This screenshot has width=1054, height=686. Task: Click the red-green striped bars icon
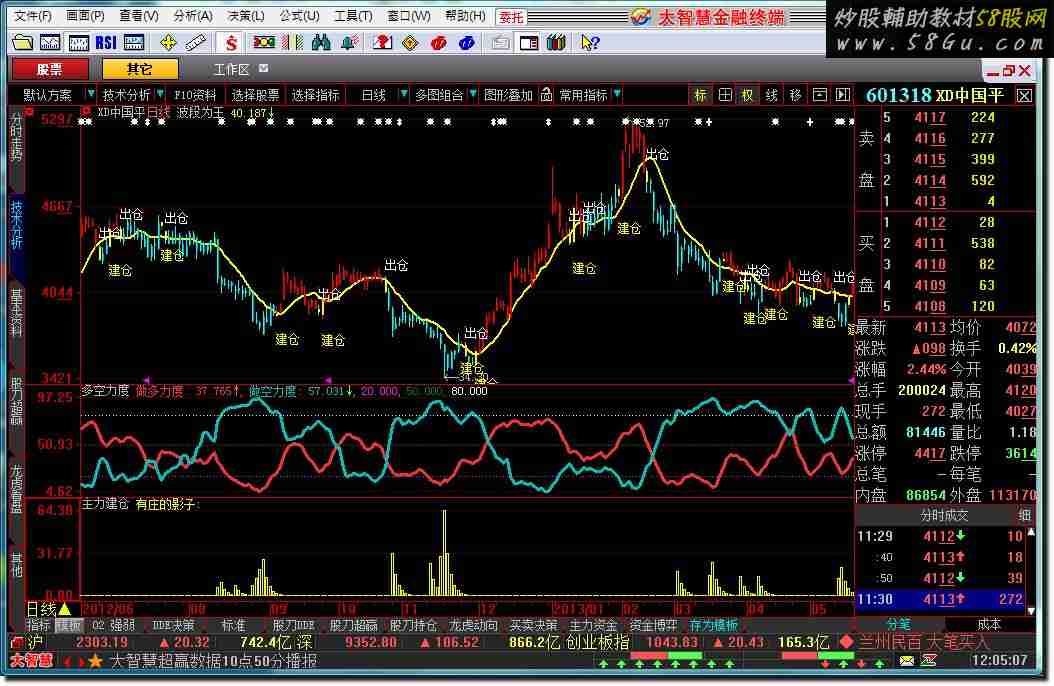pos(292,43)
